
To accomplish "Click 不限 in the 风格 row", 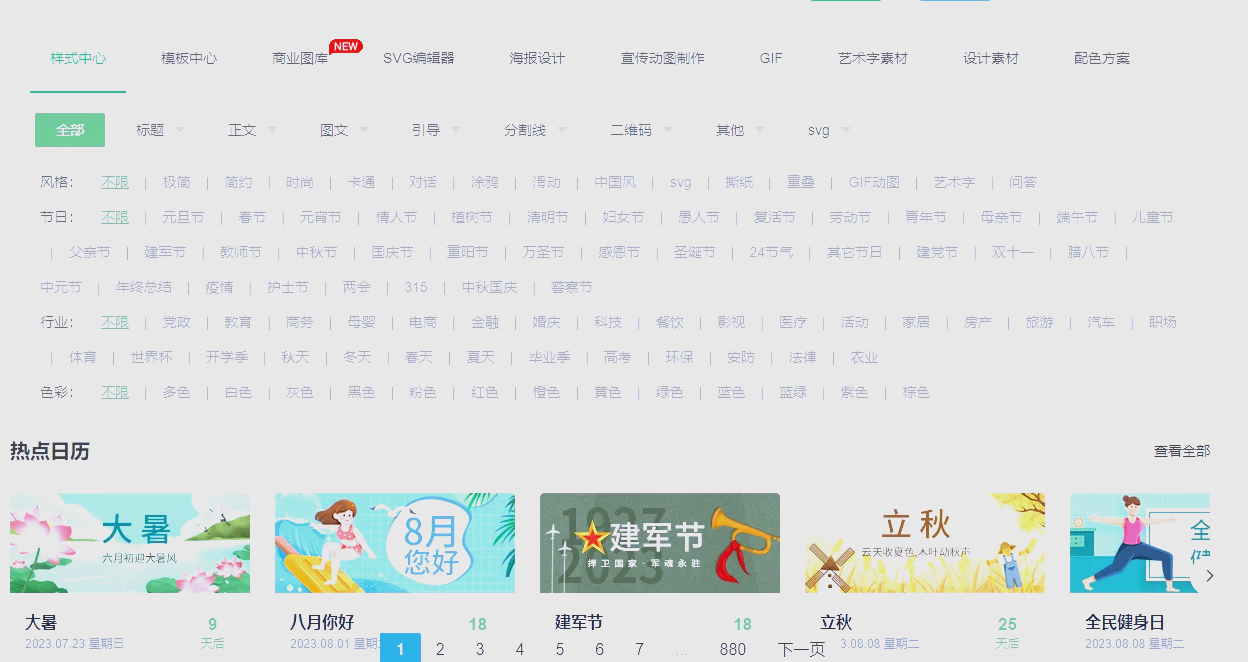I will coord(115,182).
